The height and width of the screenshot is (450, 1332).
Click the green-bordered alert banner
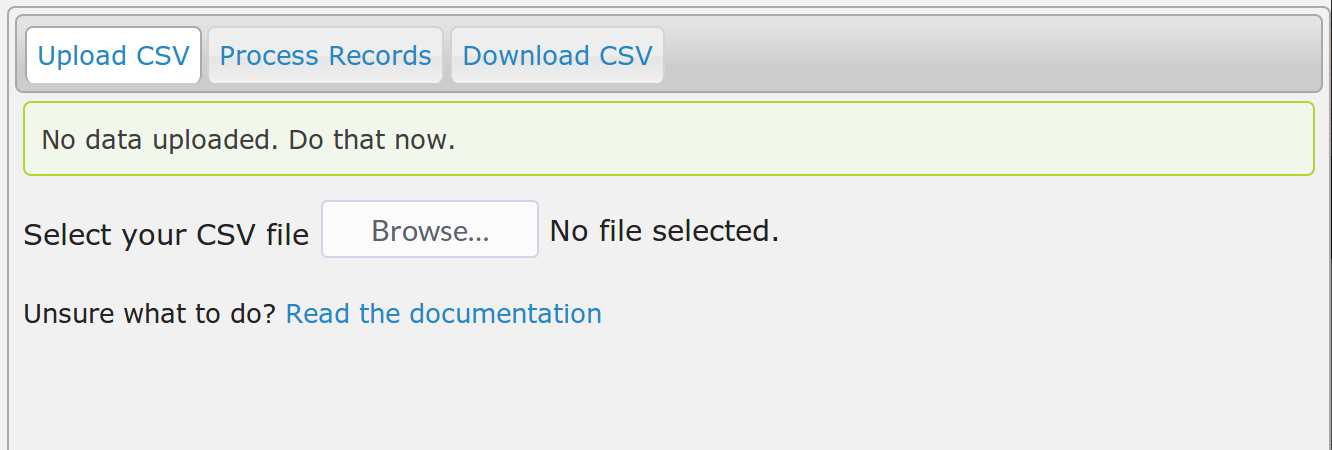point(668,139)
